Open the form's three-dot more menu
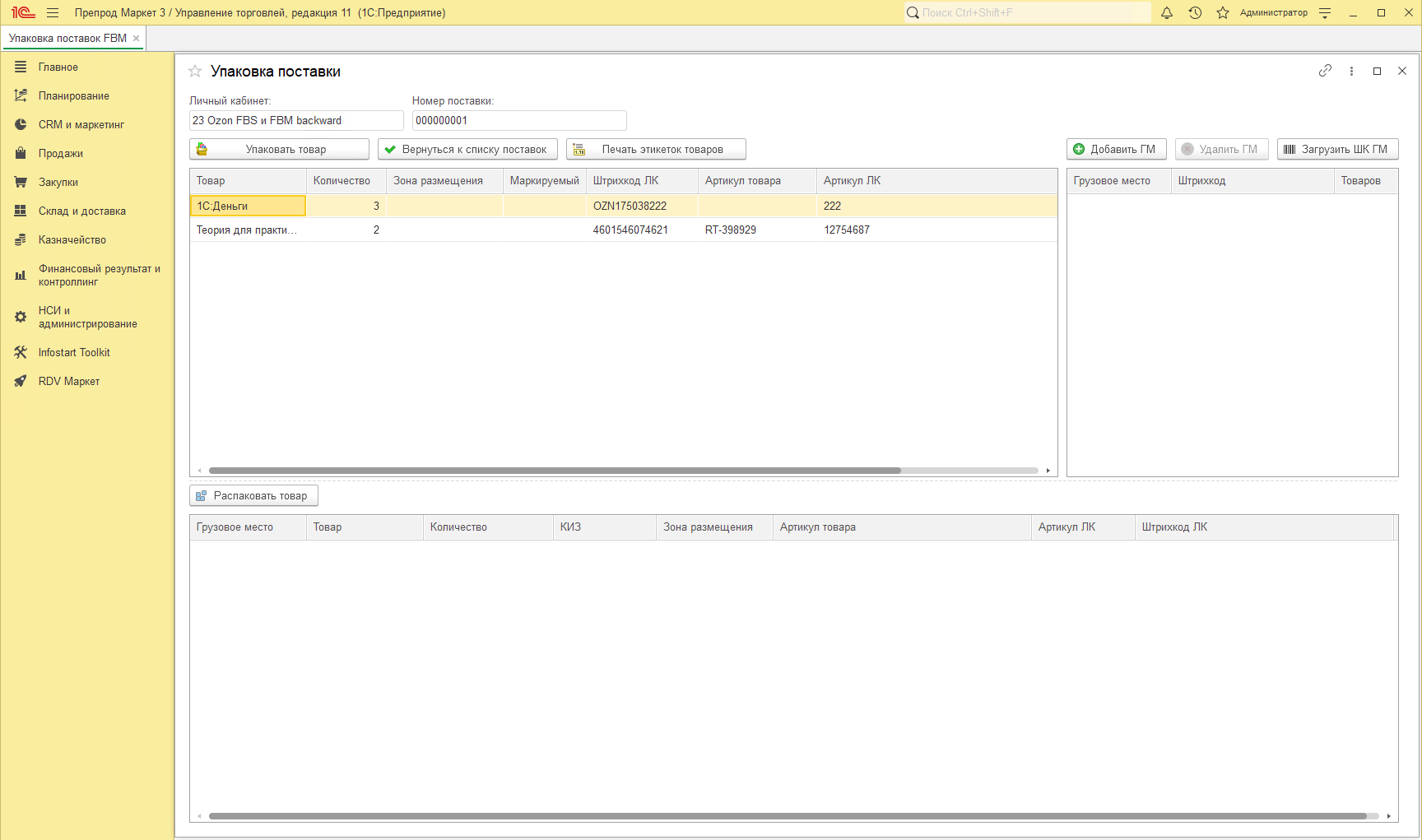This screenshot has width=1422, height=840. [1351, 71]
